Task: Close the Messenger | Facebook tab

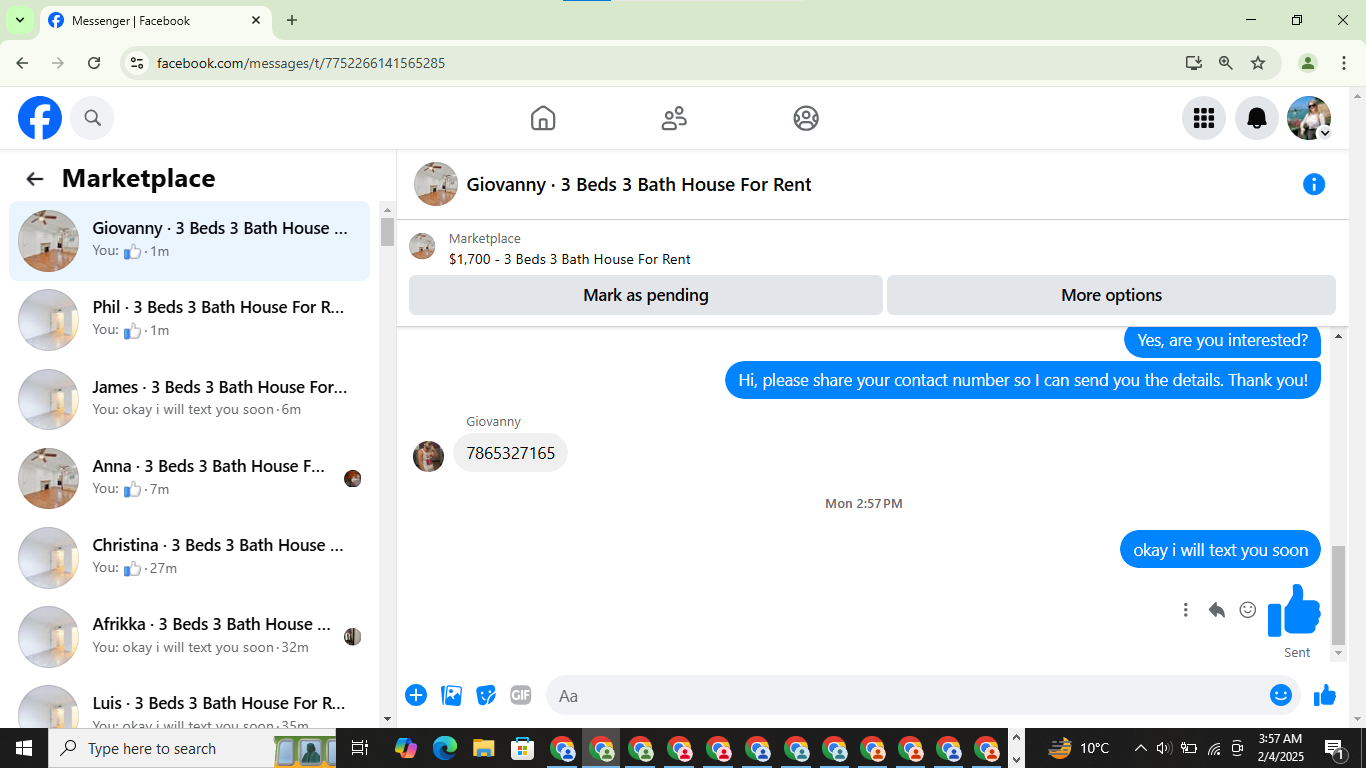Action: tap(256, 20)
